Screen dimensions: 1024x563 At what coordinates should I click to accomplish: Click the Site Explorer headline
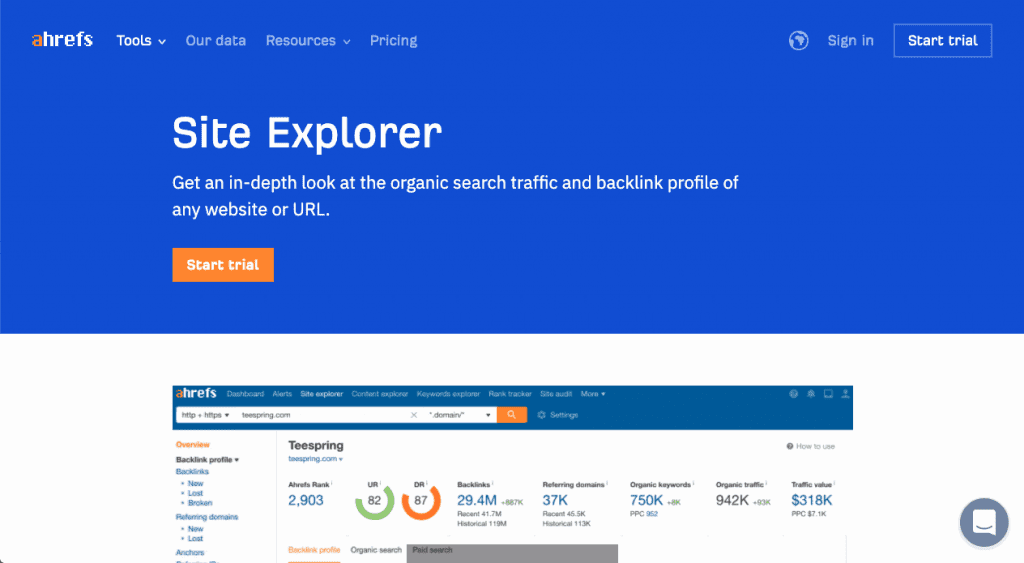click(x=307, y=133)
